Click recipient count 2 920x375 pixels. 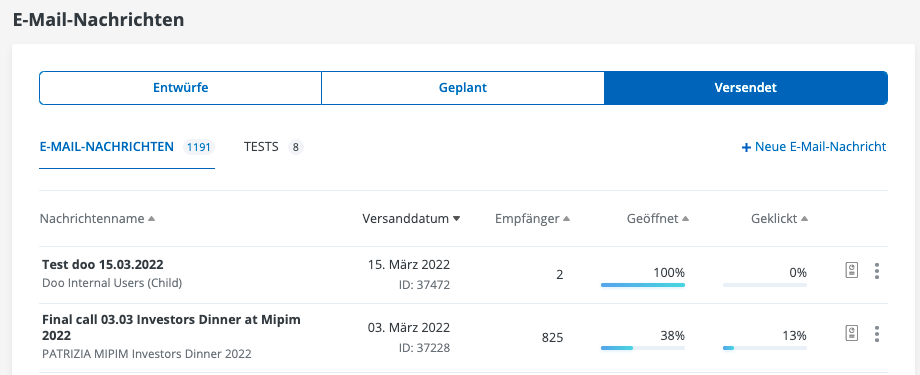[559, 274]
